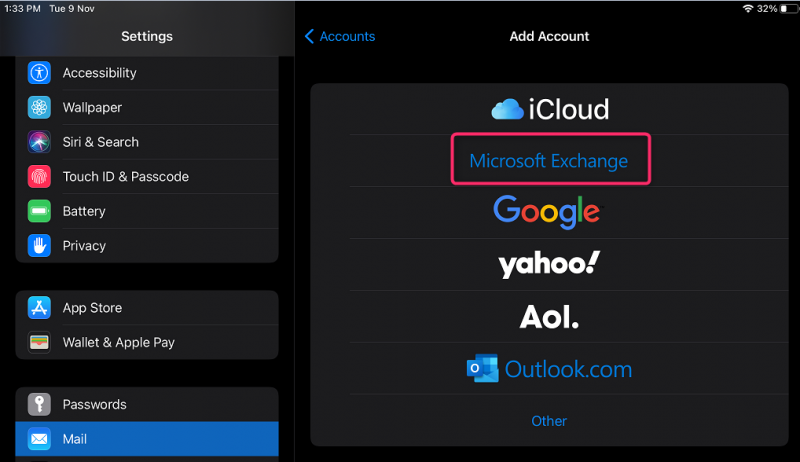Tap the Wallet & Apple Pay icon
800x462 pixels.
point(39,342)
